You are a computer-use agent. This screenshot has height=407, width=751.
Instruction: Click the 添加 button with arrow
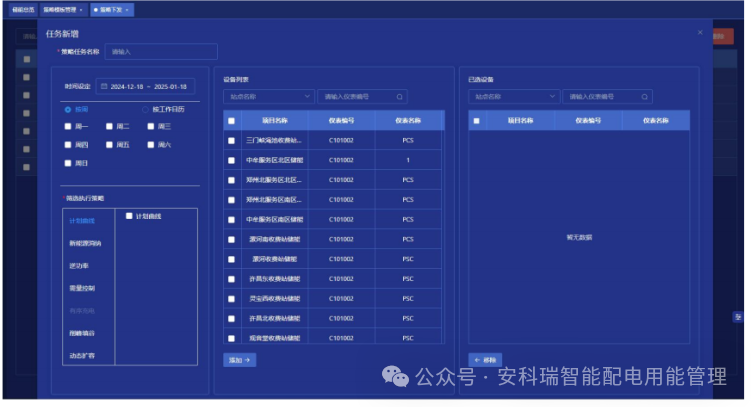click(x=239, y=360)
